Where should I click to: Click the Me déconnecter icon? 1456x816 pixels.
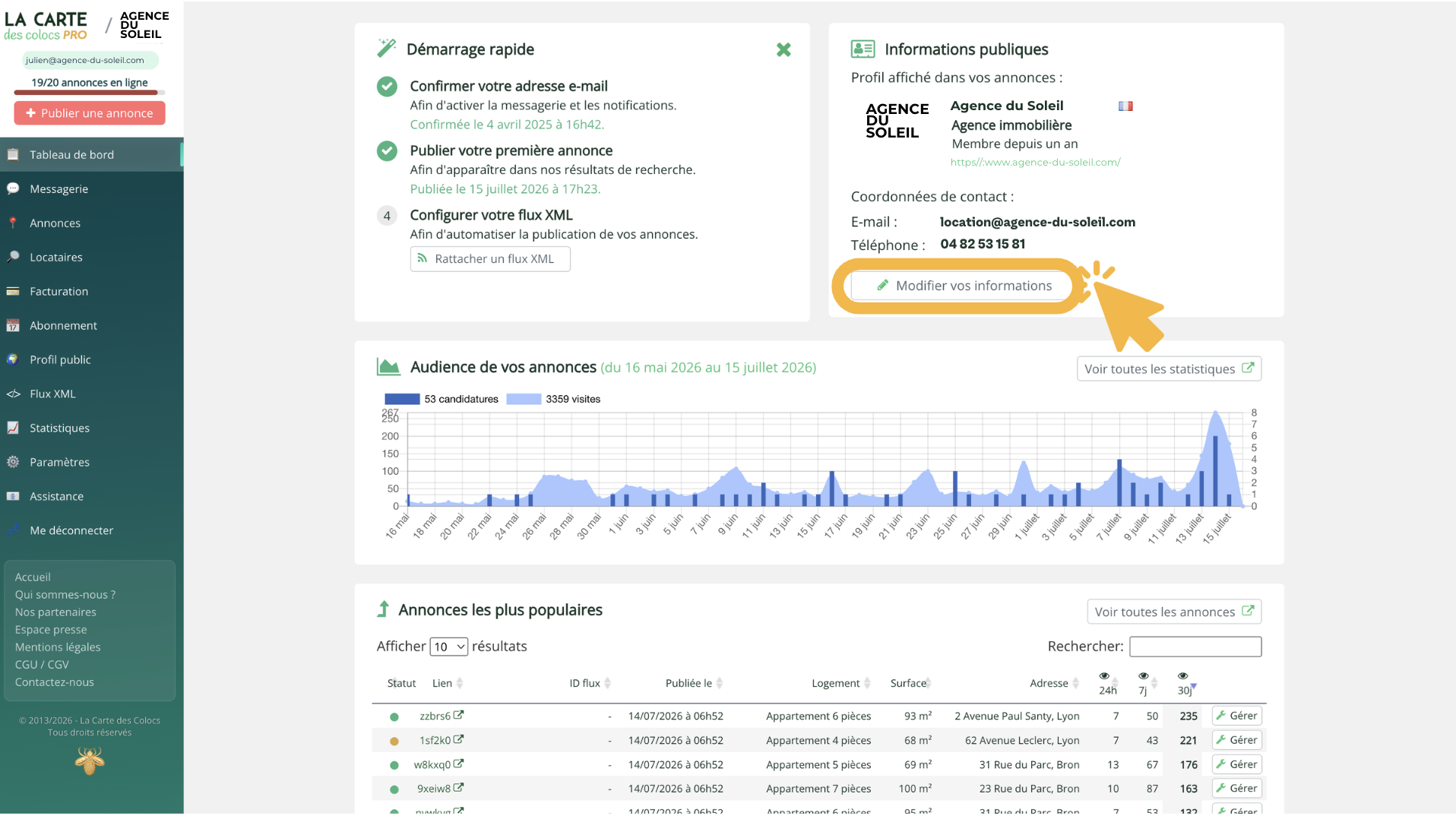pos(13,530)
